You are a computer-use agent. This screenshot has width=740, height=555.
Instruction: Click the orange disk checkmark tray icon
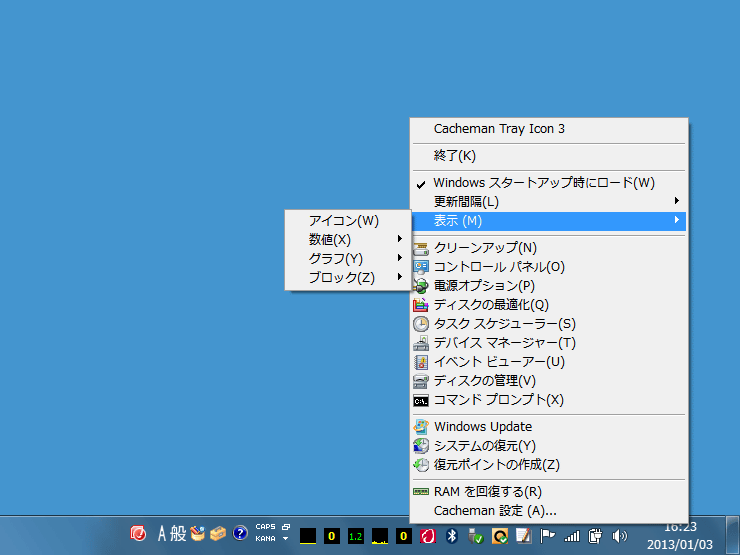pyautogui.click(x=499, y=536)
